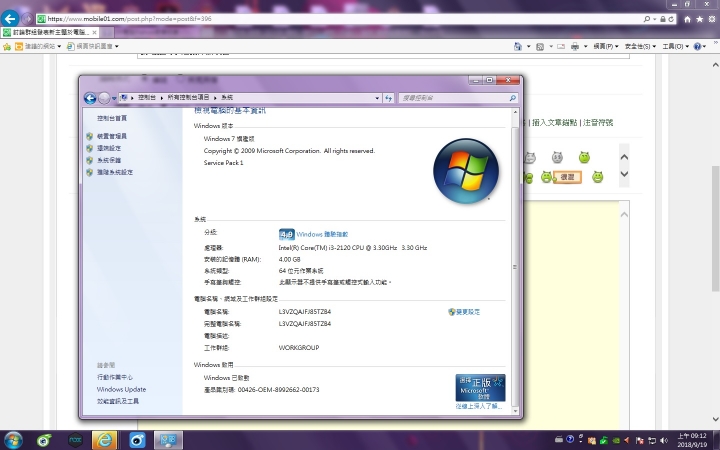Close the mobile01 browser tab

coord(94,32)
